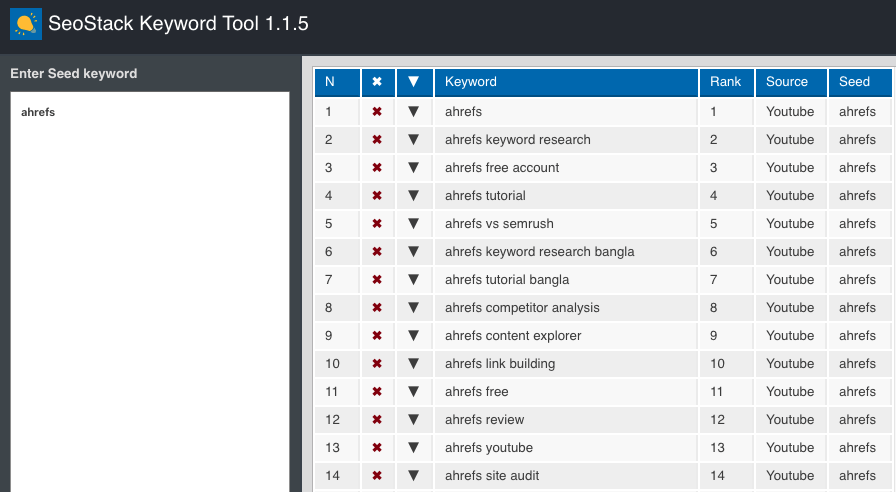The height and width of the screenshot is (492, 896).
Task: Click the SeoStack lightbulb logo icon
Action: (x=26, y=24)
